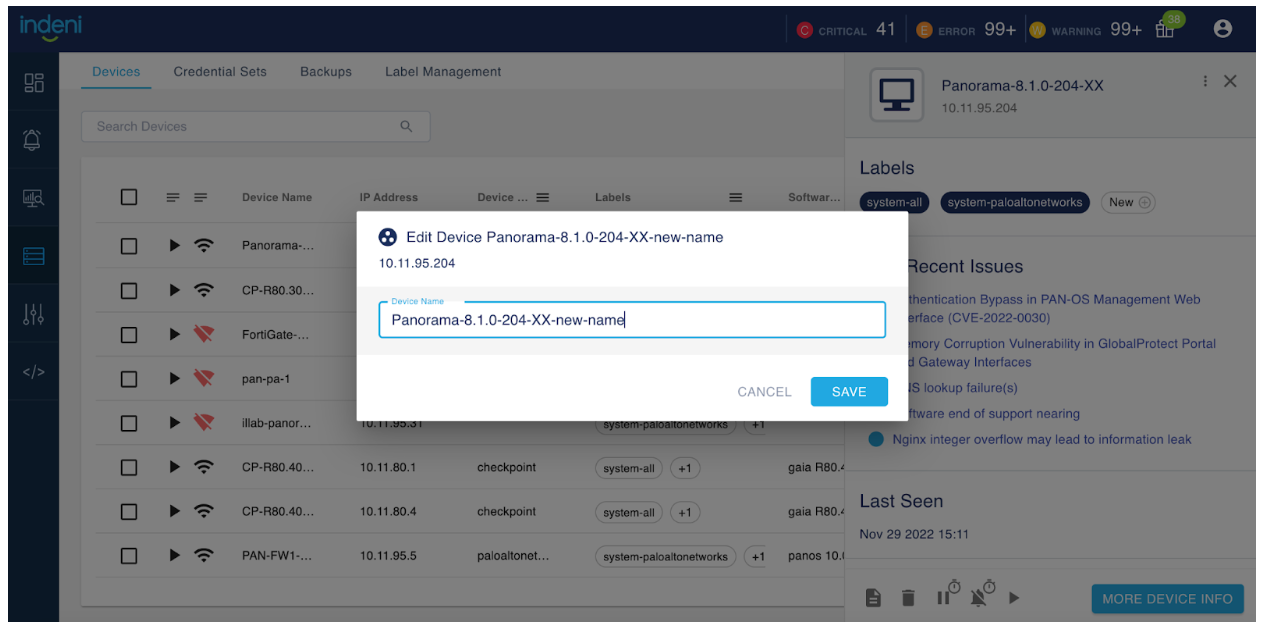Click the muted bell timer icon
The width and height of the screenshot is (1264, 632).
pyautogui.click(x=981, y=595)
